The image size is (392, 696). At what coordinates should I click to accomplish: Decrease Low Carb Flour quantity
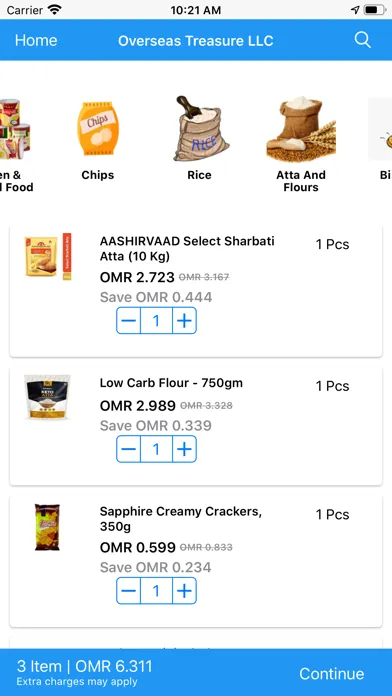(129, 449)
